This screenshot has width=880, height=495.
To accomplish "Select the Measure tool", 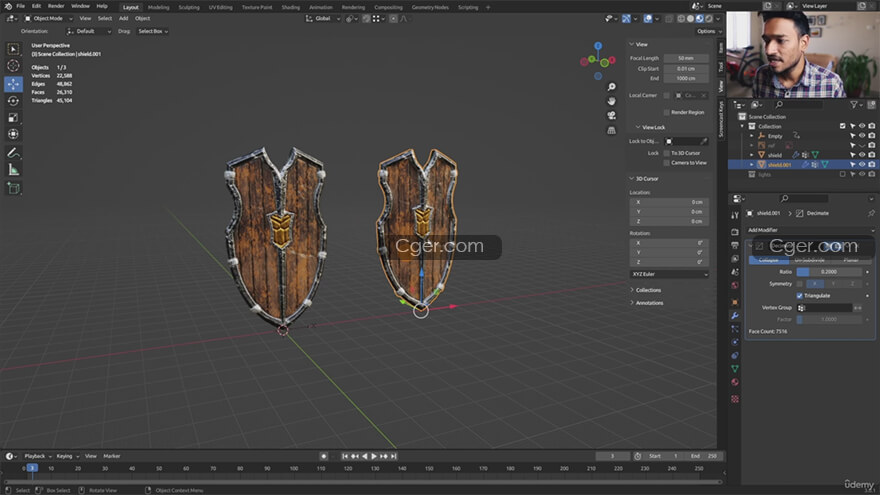I will click(x=14, y=170).
